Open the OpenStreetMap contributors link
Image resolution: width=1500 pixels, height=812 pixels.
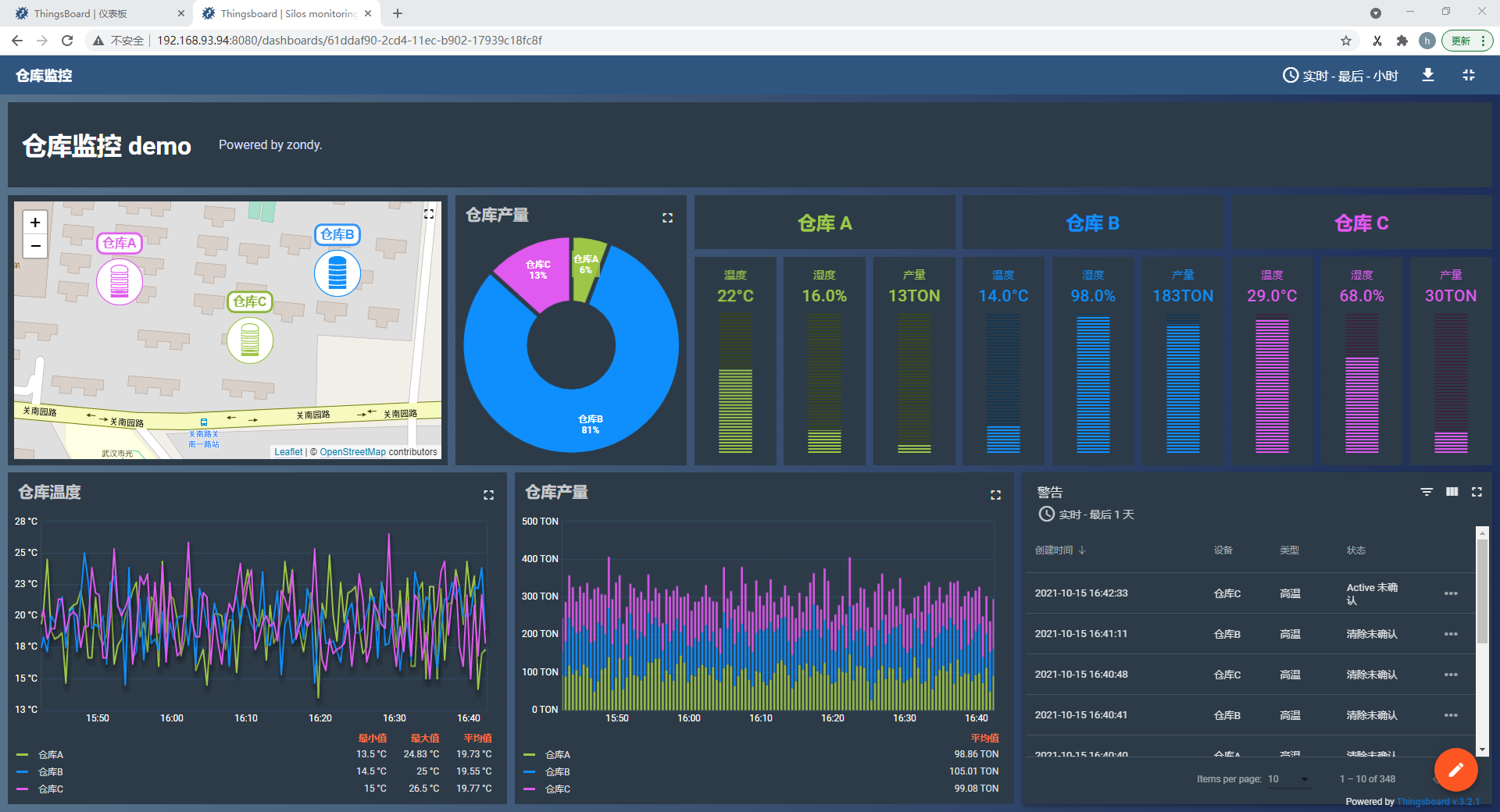click(352, 452)
